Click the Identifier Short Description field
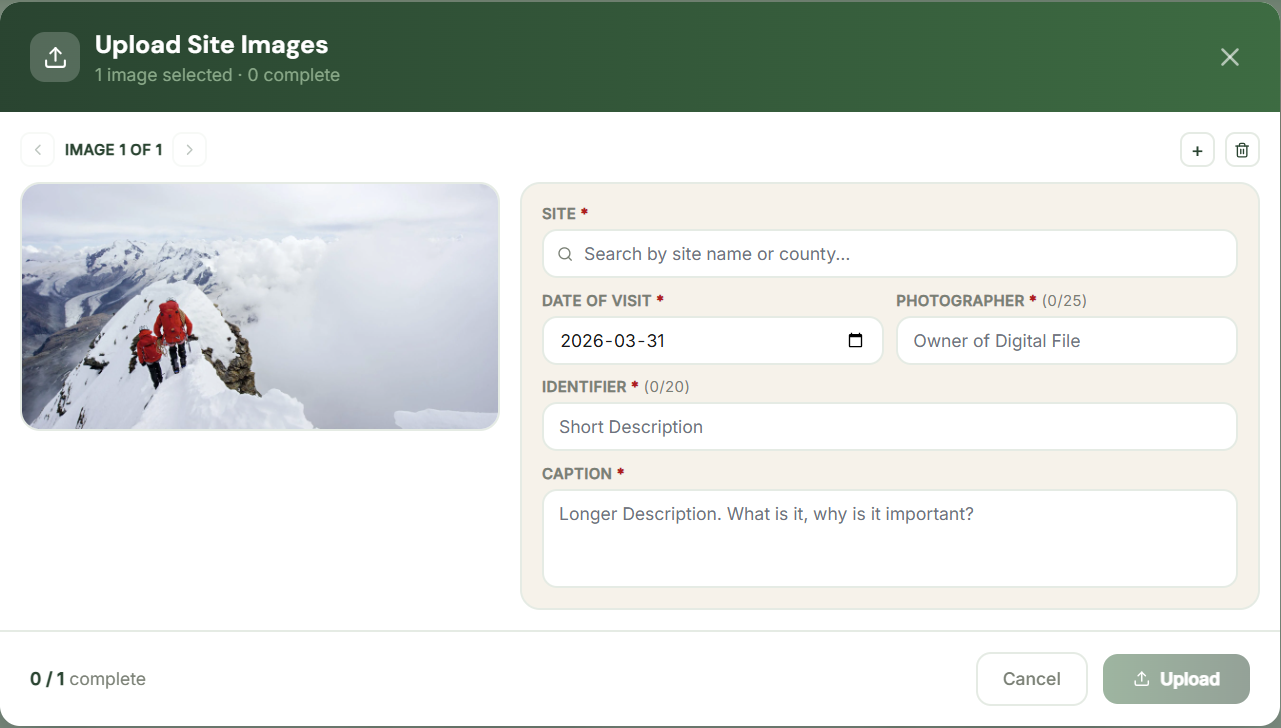Image resolution: width=1281 pixels, height=728 pixels. point(889,426)
